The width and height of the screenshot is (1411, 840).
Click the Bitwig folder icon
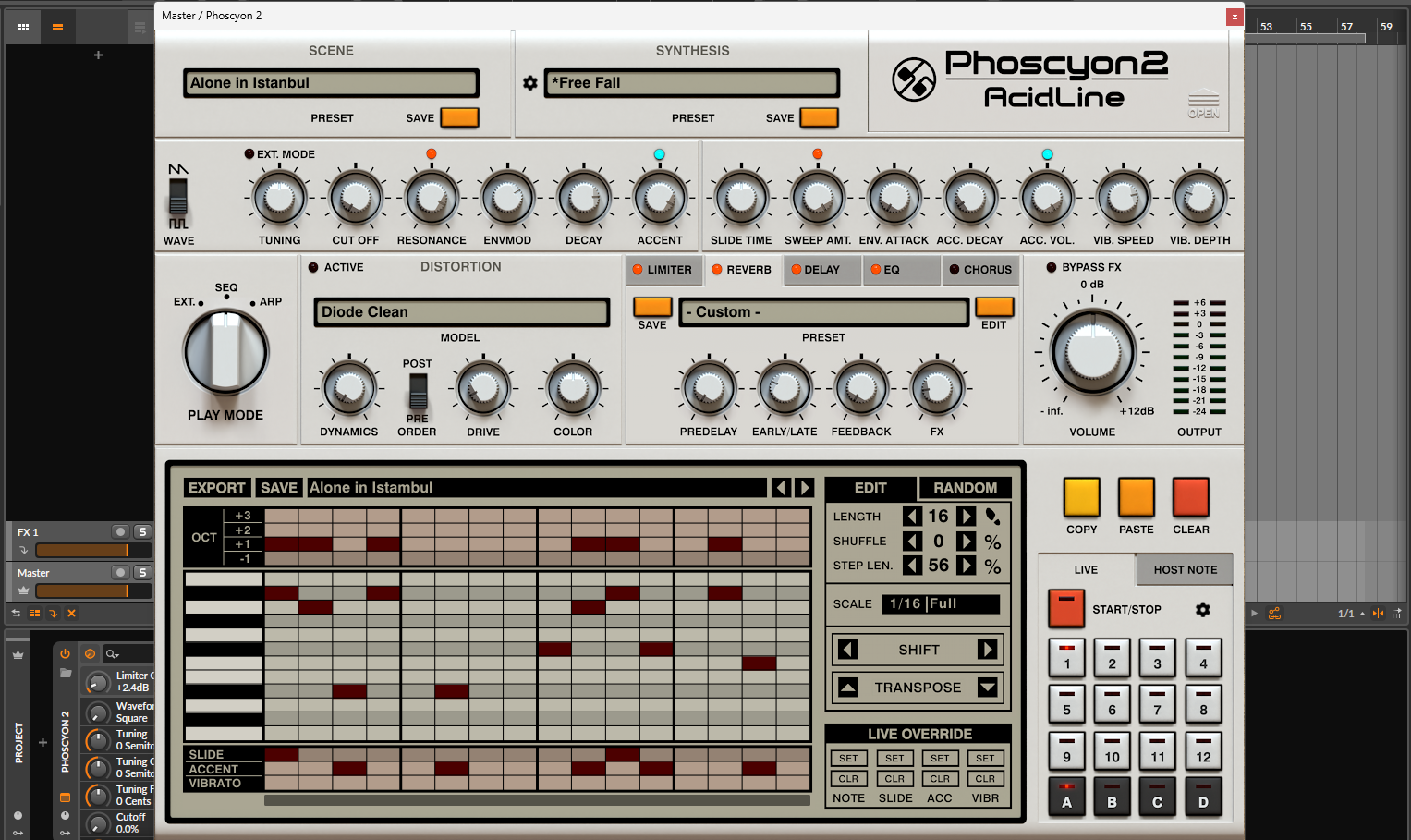point(65,673)
